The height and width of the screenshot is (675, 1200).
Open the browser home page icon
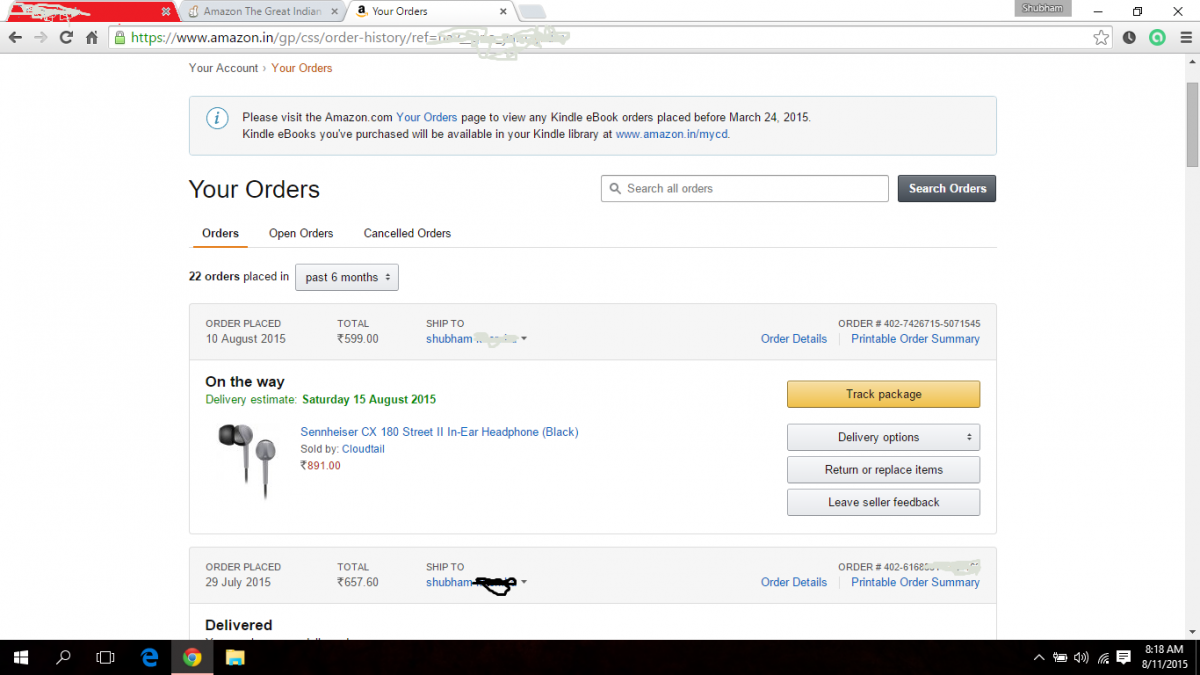(x=92, y=37)
